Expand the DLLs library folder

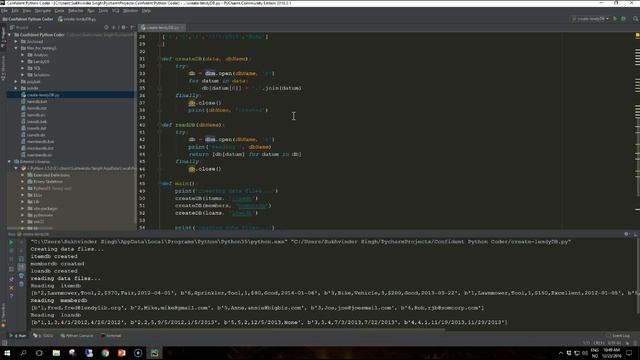22,195
